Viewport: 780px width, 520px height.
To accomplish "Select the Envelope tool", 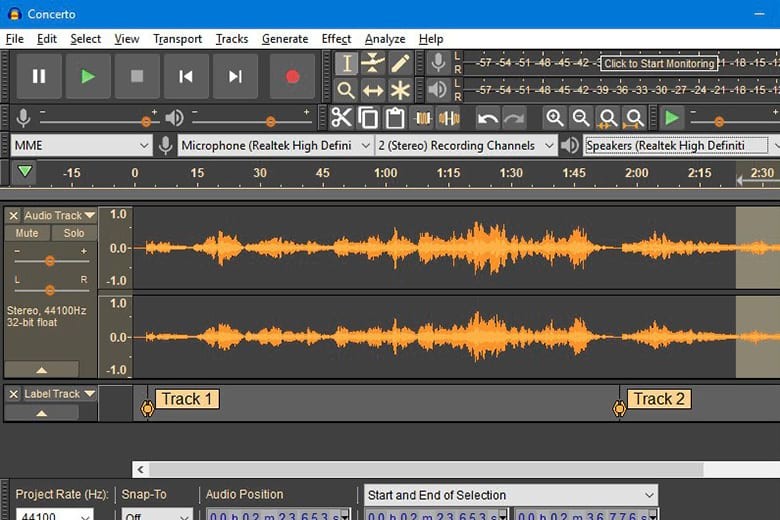I will pyautogui.click(x=373, y=63).
